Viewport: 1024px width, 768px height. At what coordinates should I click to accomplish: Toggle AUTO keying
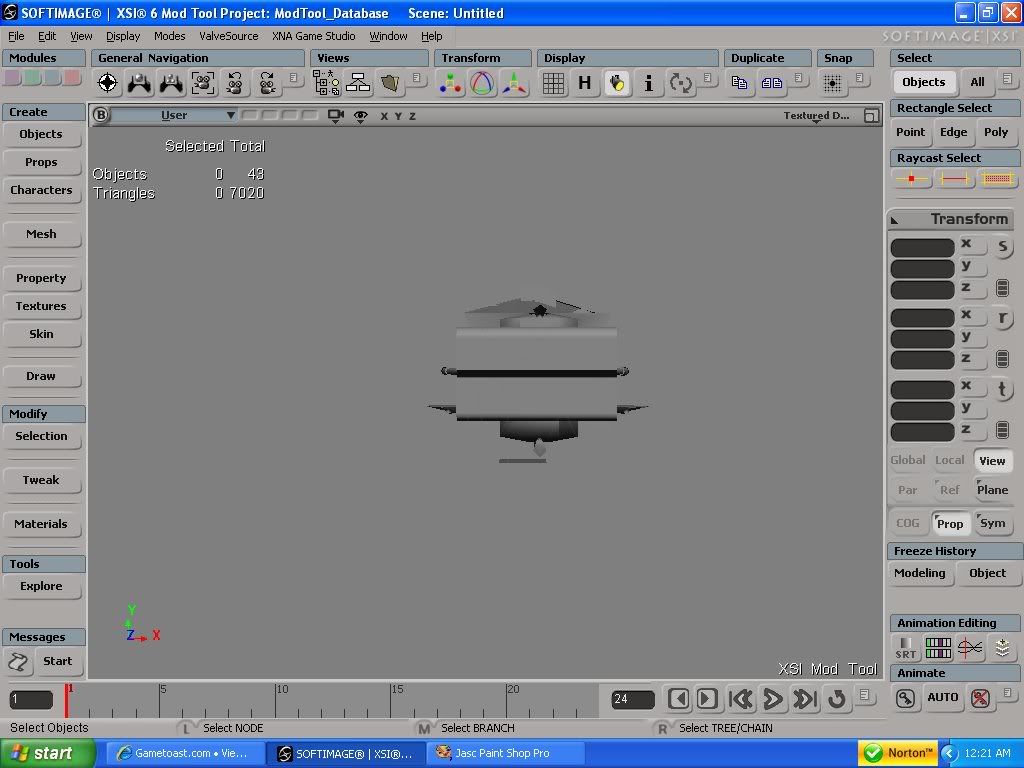(942, 697)
